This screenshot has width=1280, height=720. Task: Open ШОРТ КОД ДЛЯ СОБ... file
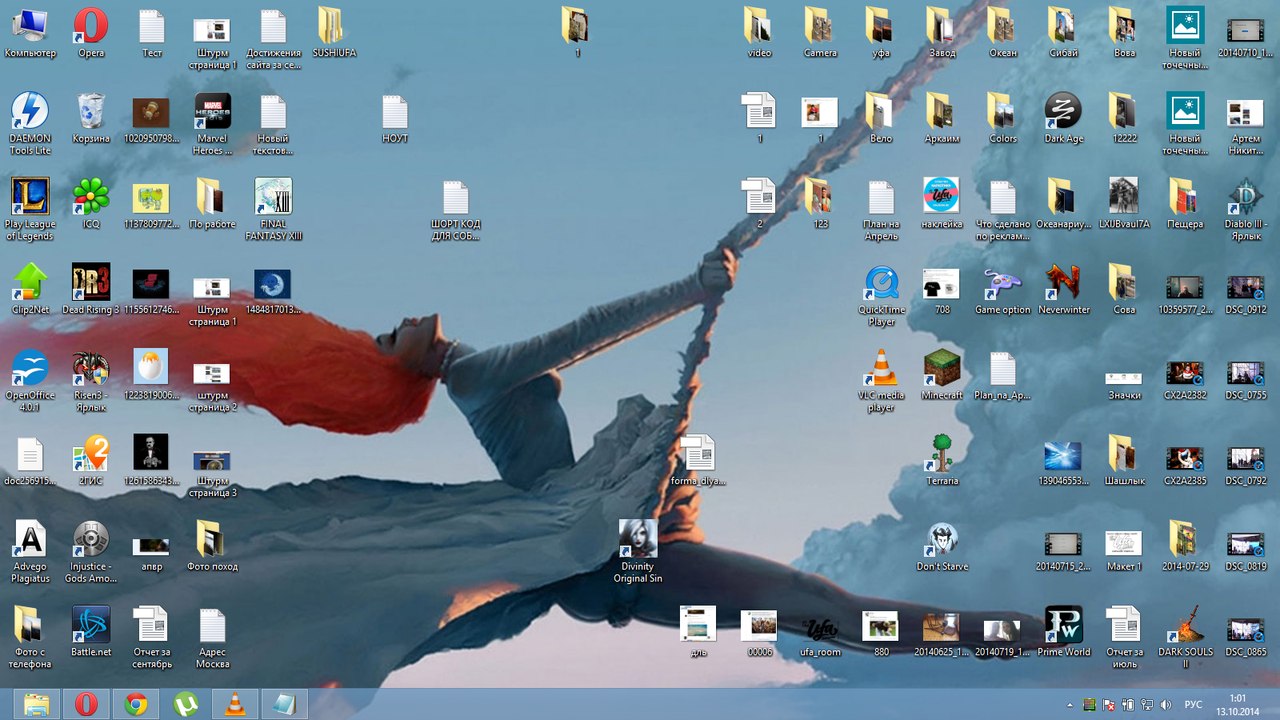click(455, 209)
